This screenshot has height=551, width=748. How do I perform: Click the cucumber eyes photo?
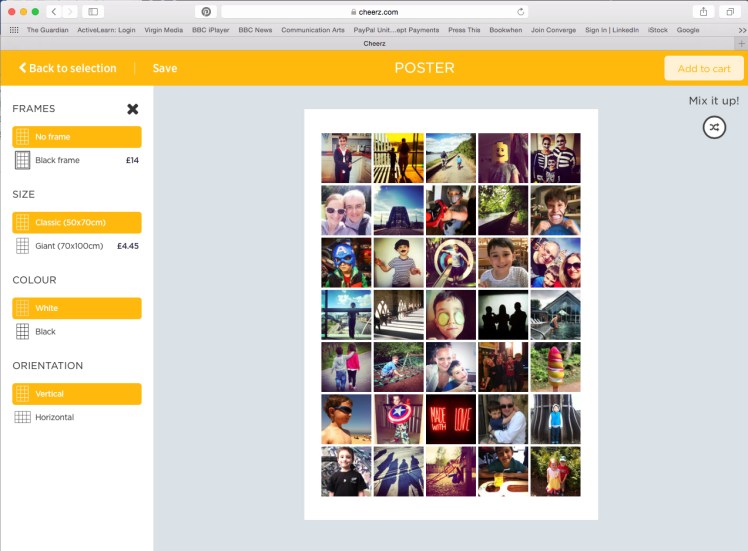pos(451,315)
